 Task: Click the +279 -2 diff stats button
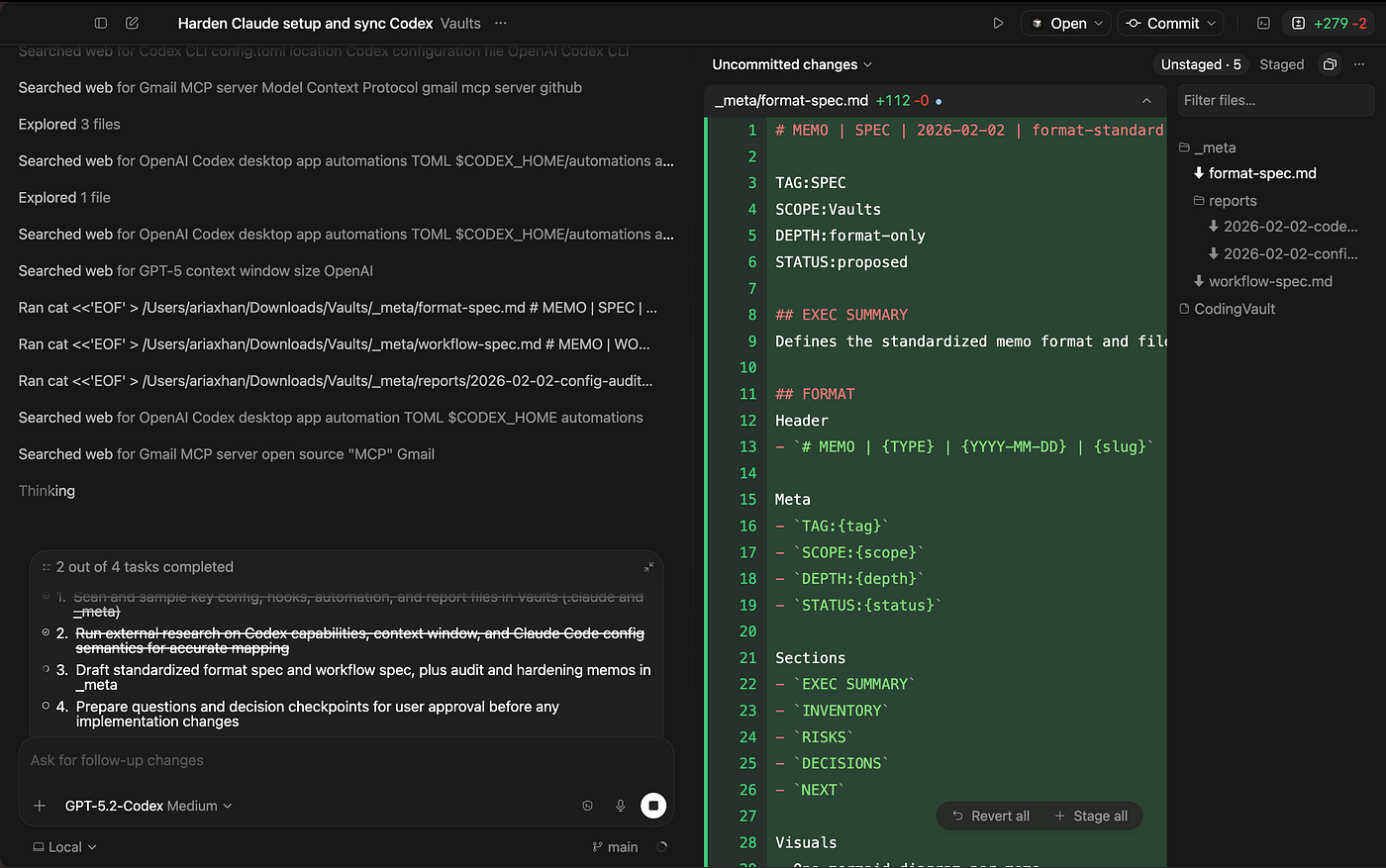[x=1328, y=23]
